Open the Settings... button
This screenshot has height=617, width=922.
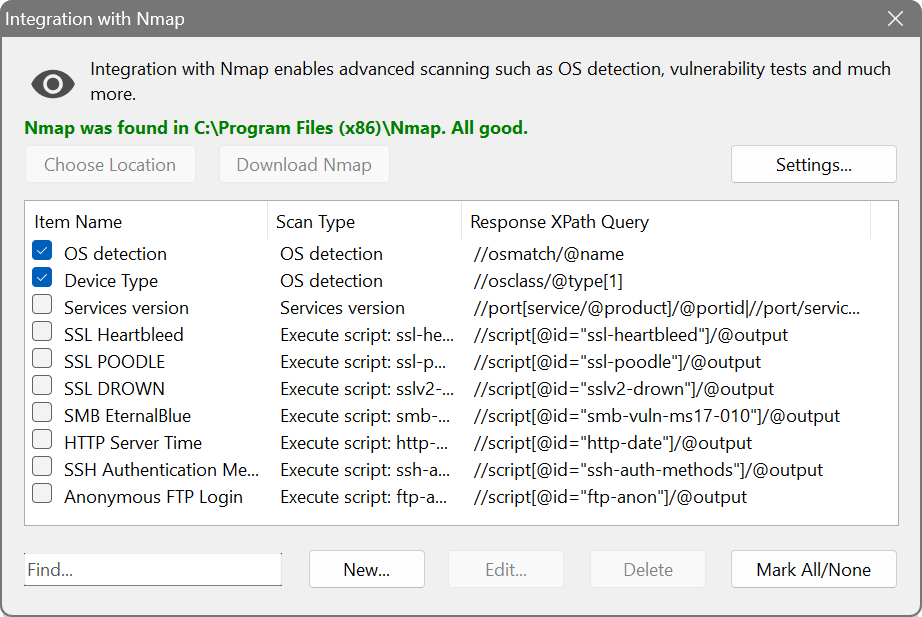pyautogui.click(x=814, y=165)
